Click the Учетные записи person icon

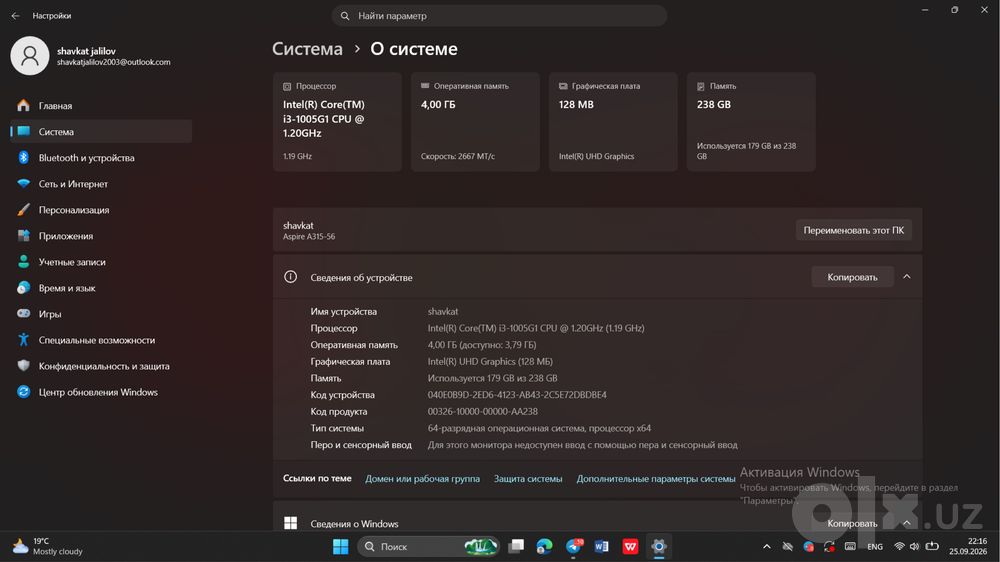pyautogui.click(x=24, y=262)
